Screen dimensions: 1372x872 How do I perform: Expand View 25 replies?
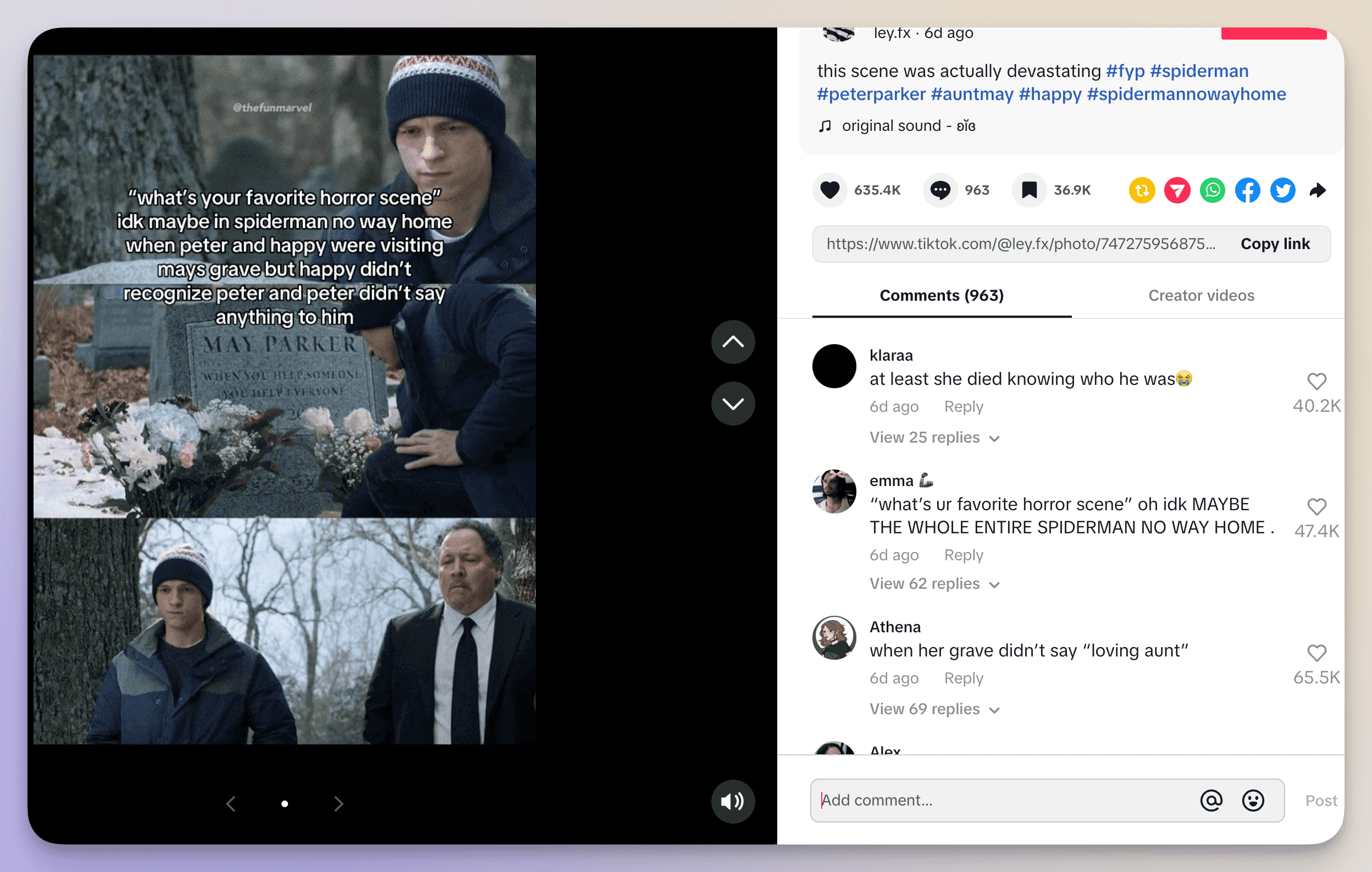934,438
